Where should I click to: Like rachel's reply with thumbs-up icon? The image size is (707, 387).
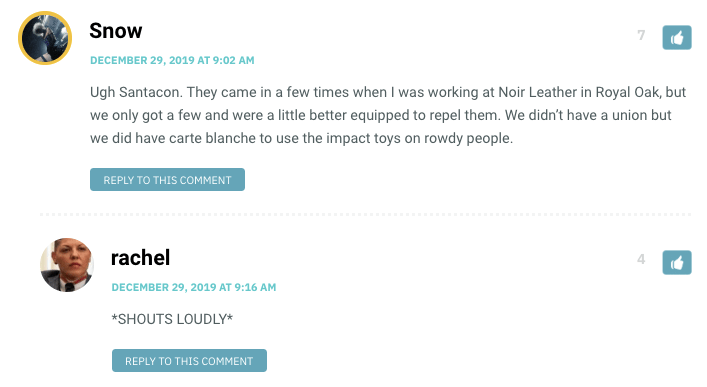pyautogui.click(x=676, y=263)
